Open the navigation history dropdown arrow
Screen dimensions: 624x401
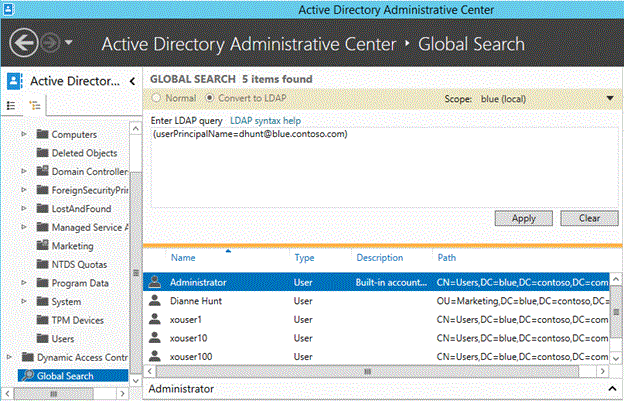pyautogui.click(x=68, y=42)
